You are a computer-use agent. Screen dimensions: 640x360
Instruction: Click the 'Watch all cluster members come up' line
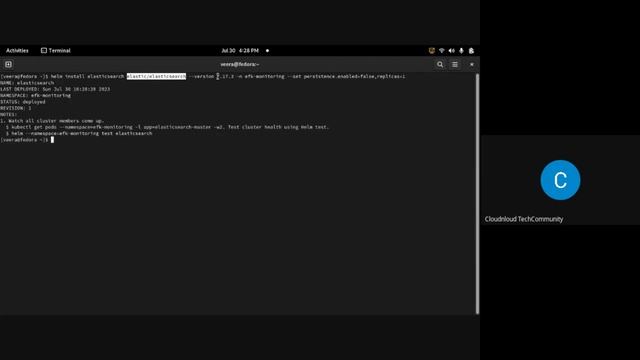52,121
